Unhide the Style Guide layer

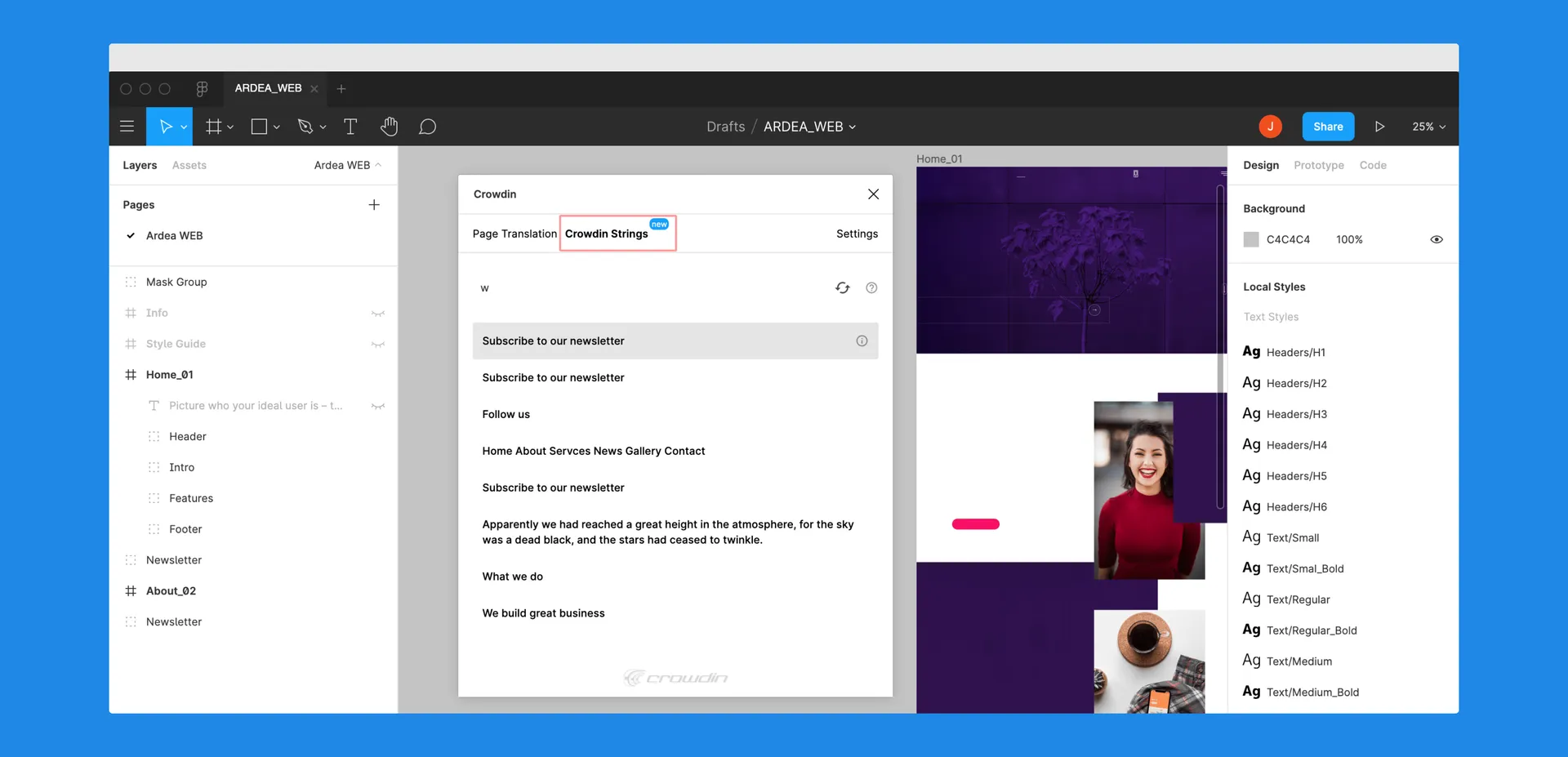(x=377, y=344)
